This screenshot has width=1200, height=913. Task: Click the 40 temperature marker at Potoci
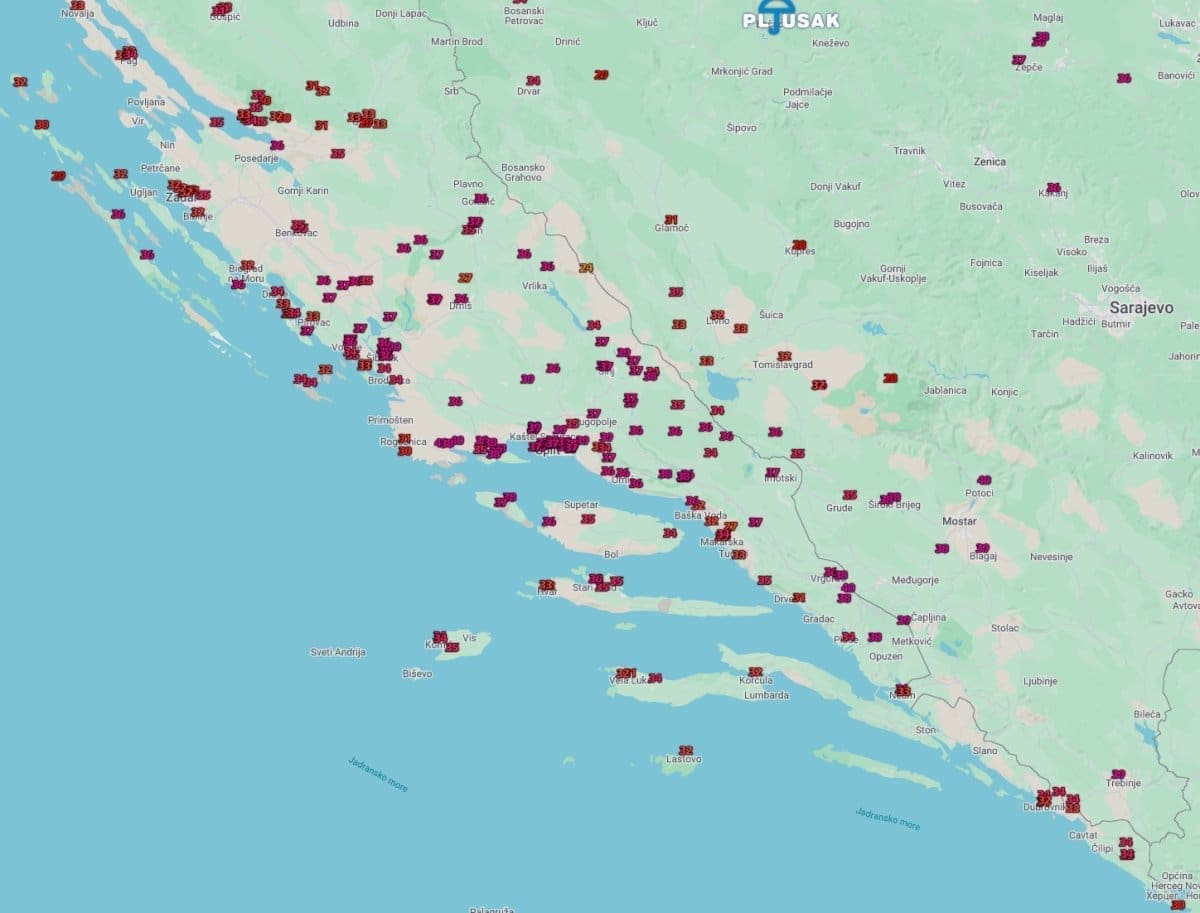[984, 480]
